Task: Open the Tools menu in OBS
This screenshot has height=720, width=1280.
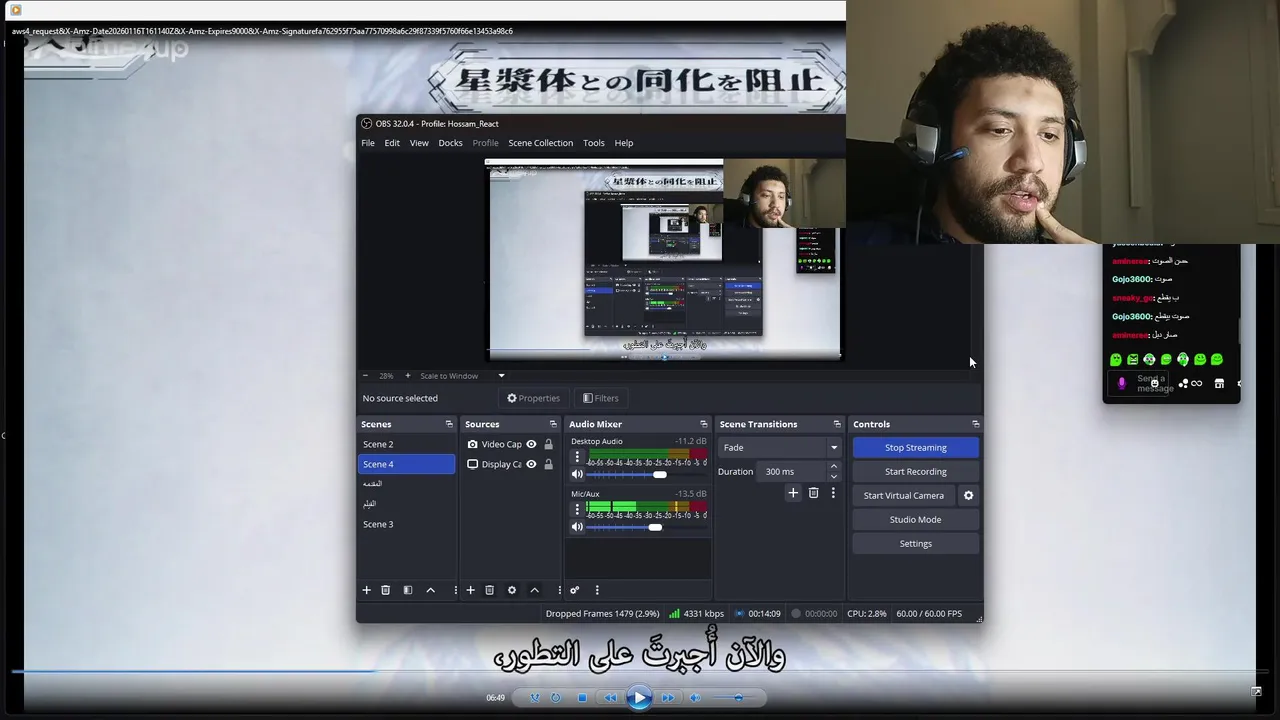Action: 594,143
